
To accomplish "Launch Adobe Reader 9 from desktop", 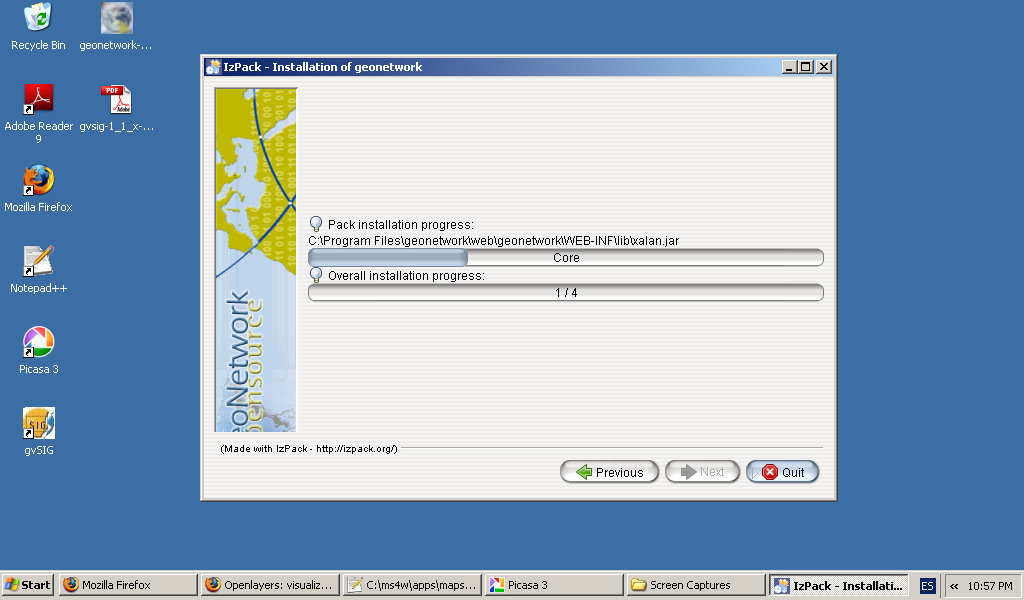I will pyautogui.click(x=38, y=99).
